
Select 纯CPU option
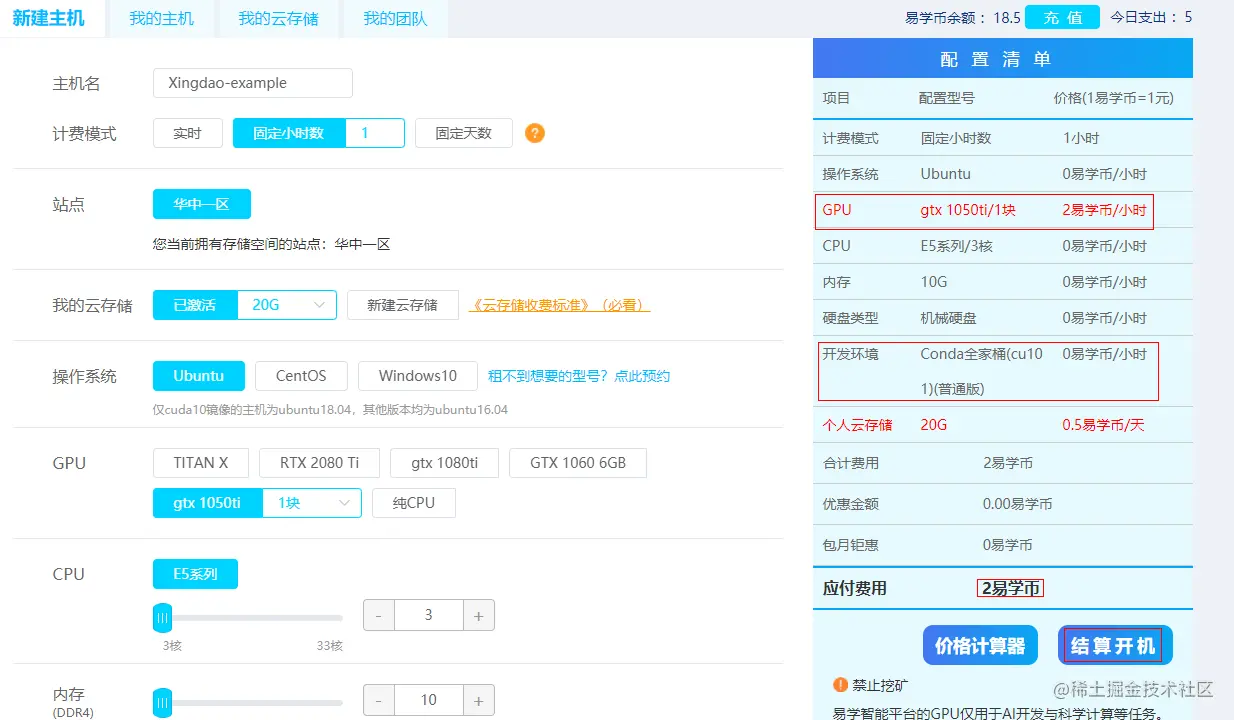pyautogui.click(x=414, y=503)
